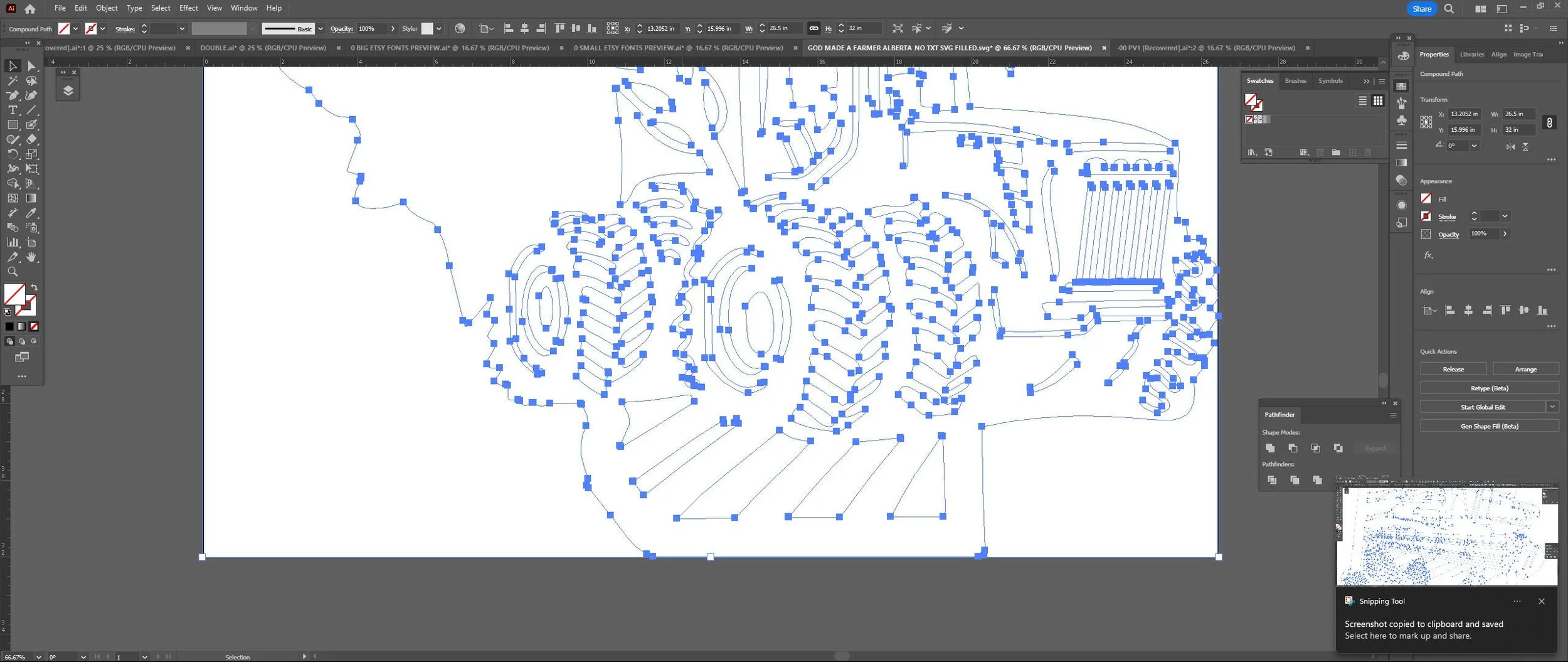Click Stroke swatch in Appearance section

tap(1426, 216)
